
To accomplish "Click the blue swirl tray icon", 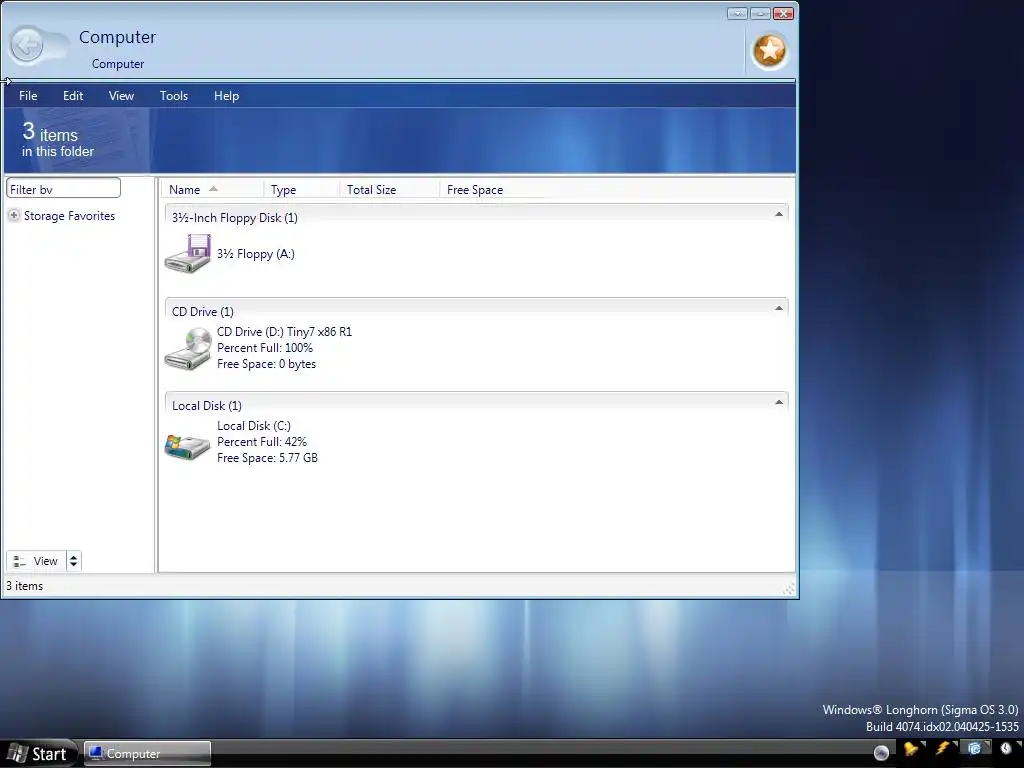I will (975, 749).
